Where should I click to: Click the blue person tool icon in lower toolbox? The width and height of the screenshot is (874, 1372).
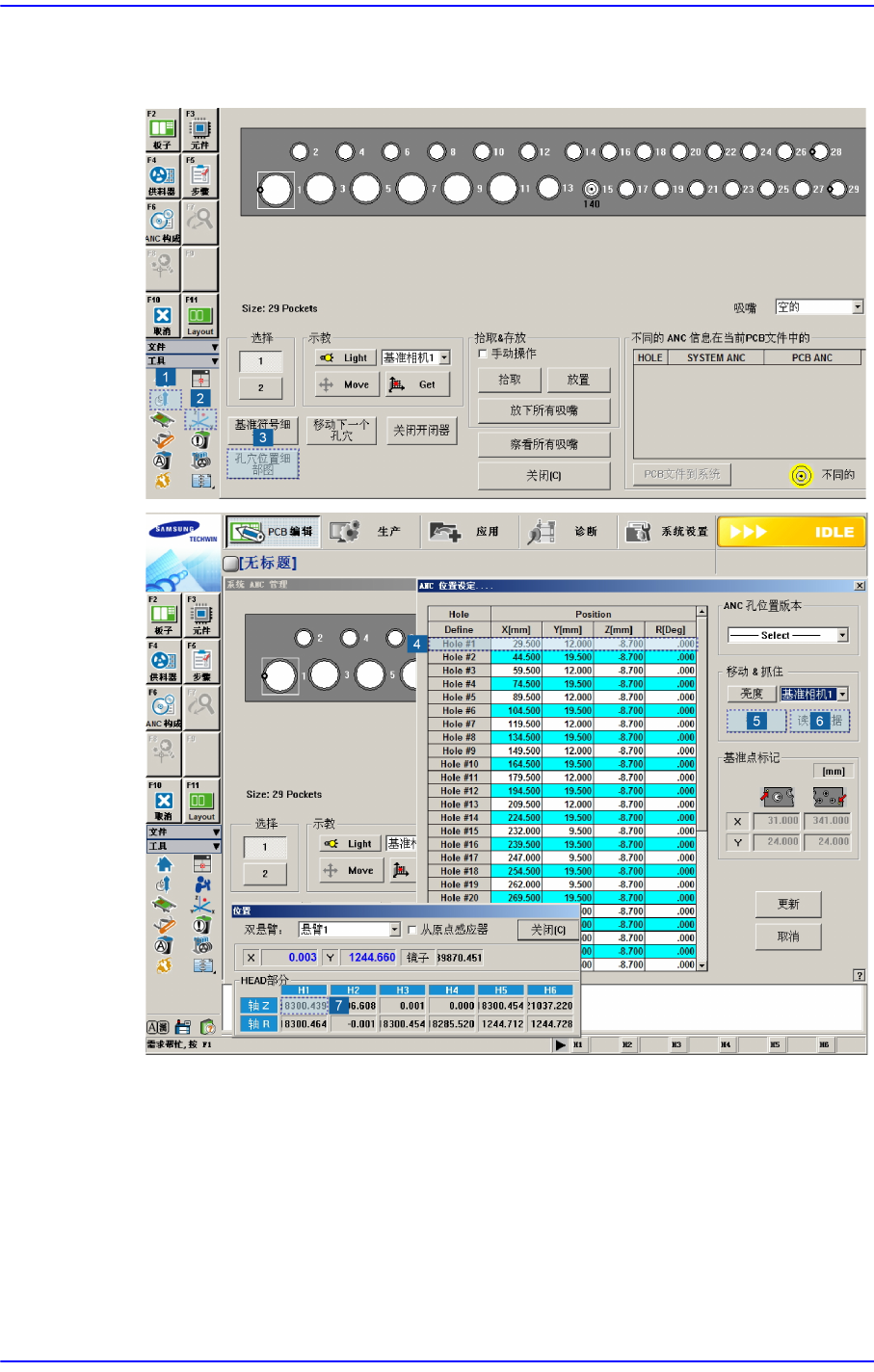[x=201, y=884]
